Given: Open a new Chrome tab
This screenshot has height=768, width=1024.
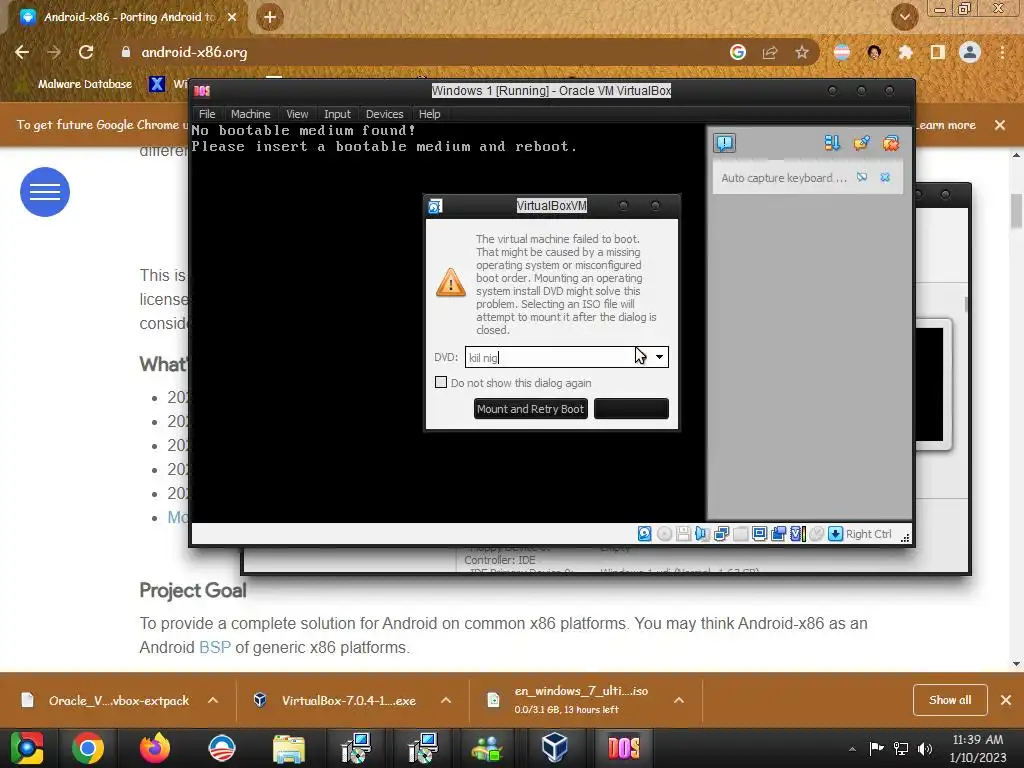Looking at the screenshot, I should 270,17.
